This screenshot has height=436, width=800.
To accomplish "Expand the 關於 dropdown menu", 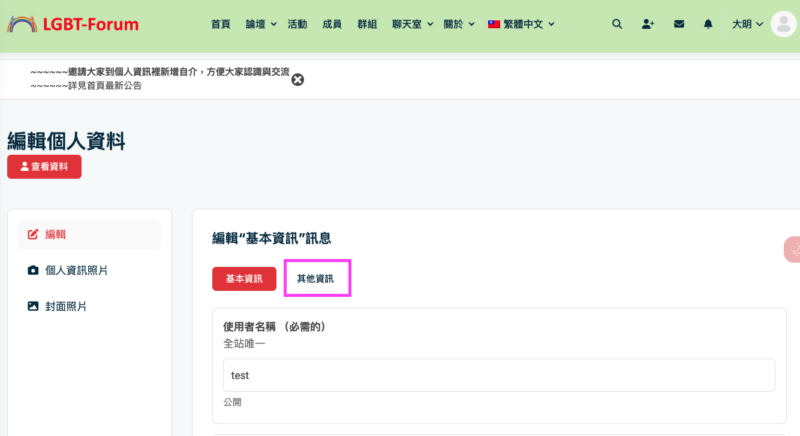I will coord(459,24).
